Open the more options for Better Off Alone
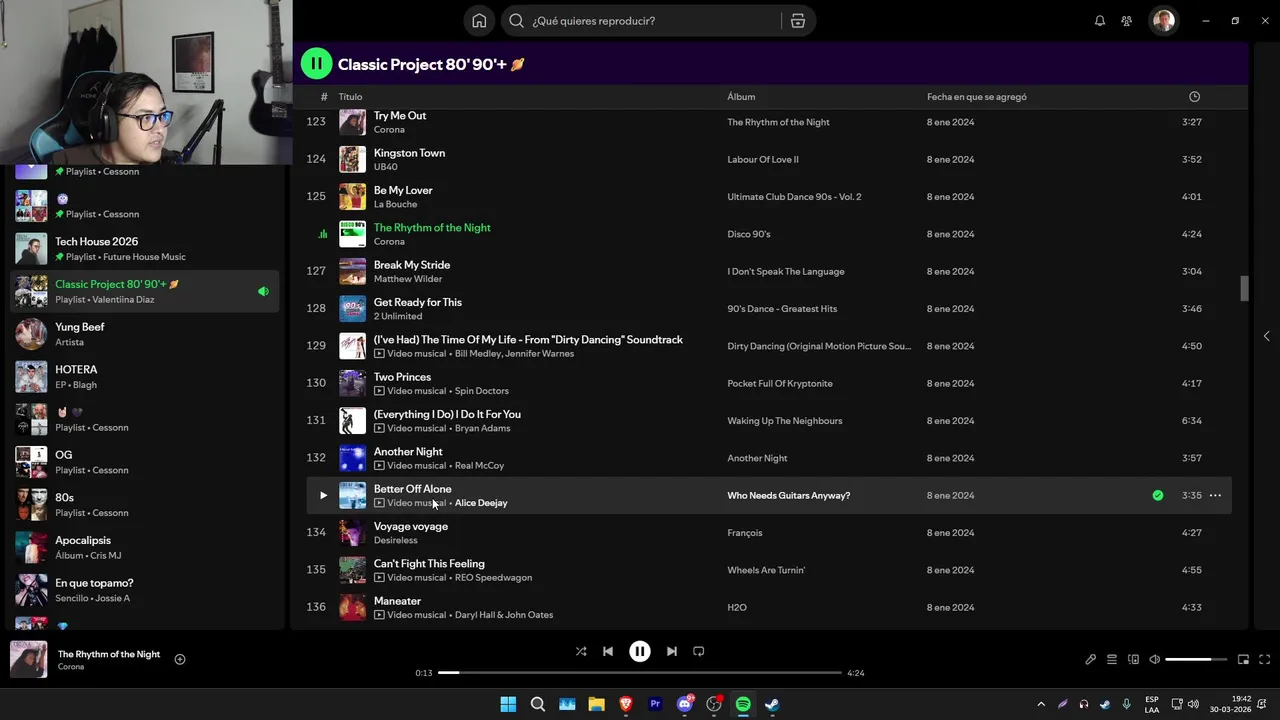1280x720 pixels. (x=1215, y=495)
